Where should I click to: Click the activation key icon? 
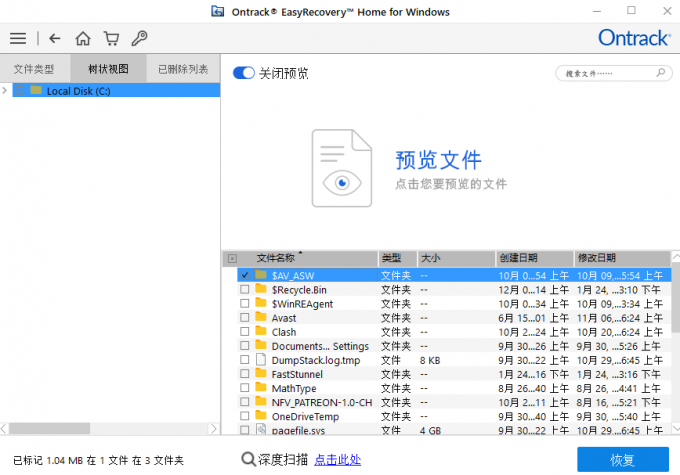pos(139,39)
